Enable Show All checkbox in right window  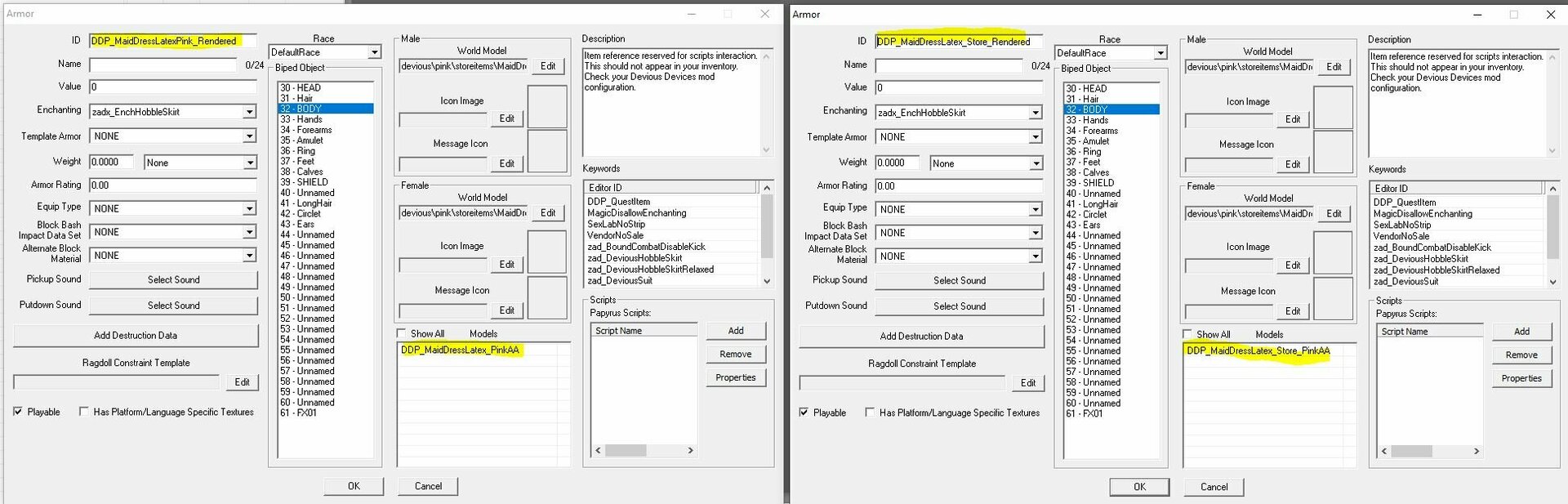click(x=1187, y=334)
